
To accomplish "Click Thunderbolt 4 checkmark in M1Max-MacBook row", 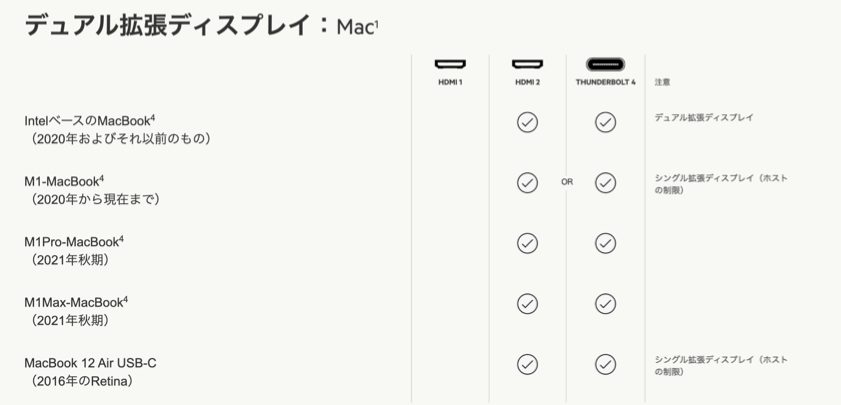I will [x=606, y=304].
